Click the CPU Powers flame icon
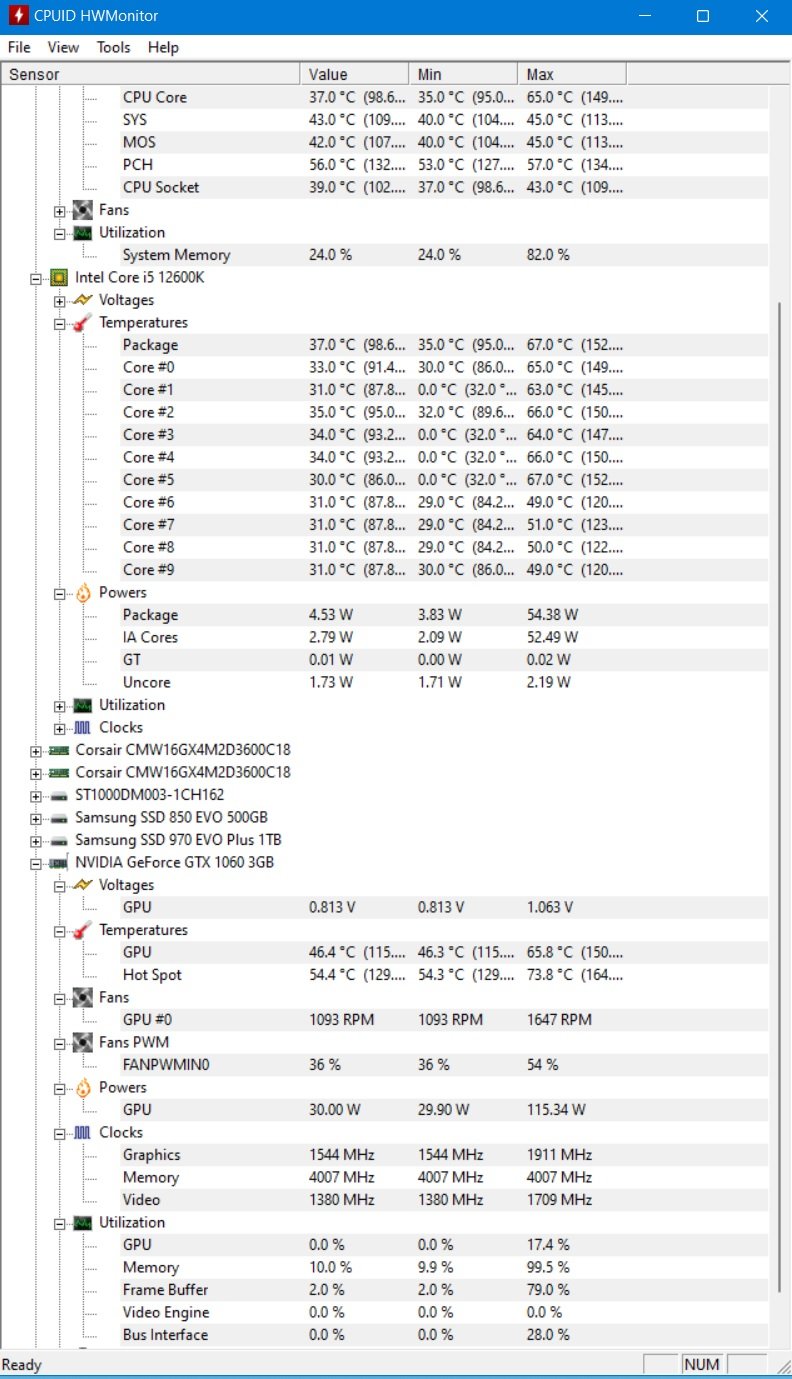792x1379 pixels. click(x=83, y=592)
